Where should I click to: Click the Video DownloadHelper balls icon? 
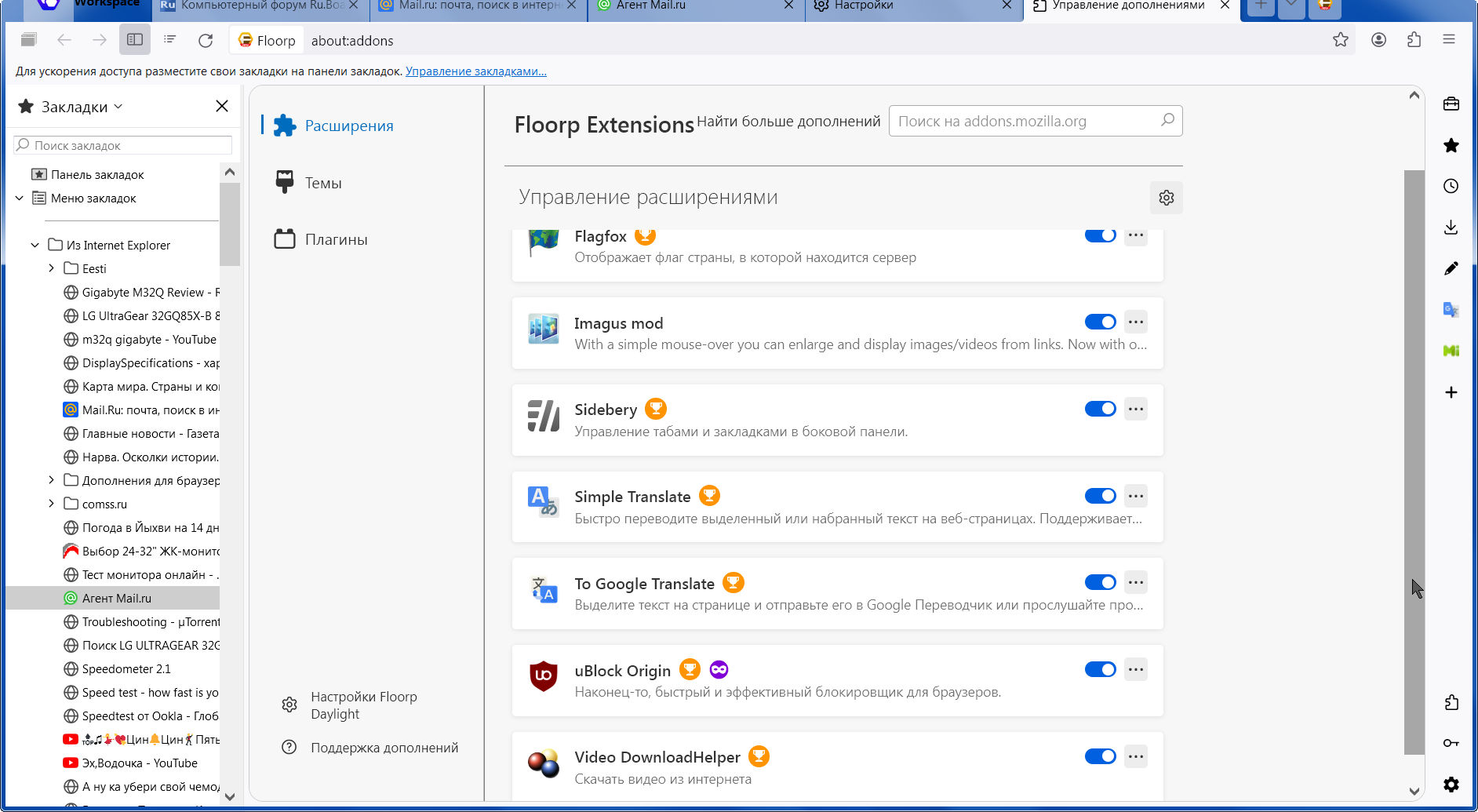[x=543, y=763]
